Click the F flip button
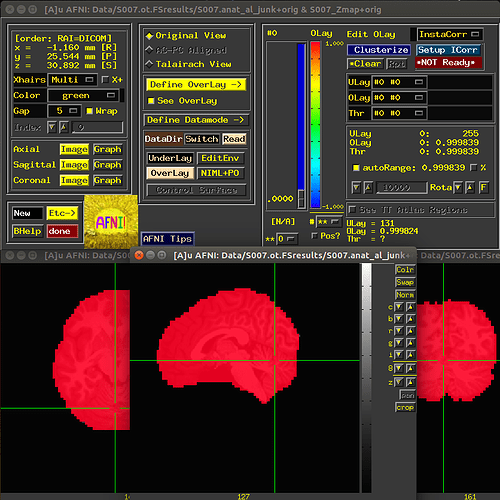The height and width of the screenshot is (500, 500). [x=484, y=187]
